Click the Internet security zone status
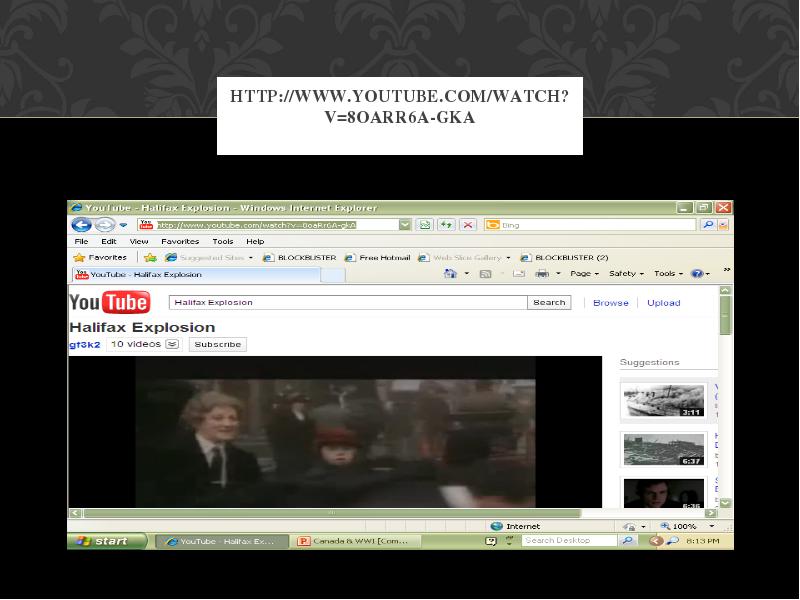 [515, 526]
